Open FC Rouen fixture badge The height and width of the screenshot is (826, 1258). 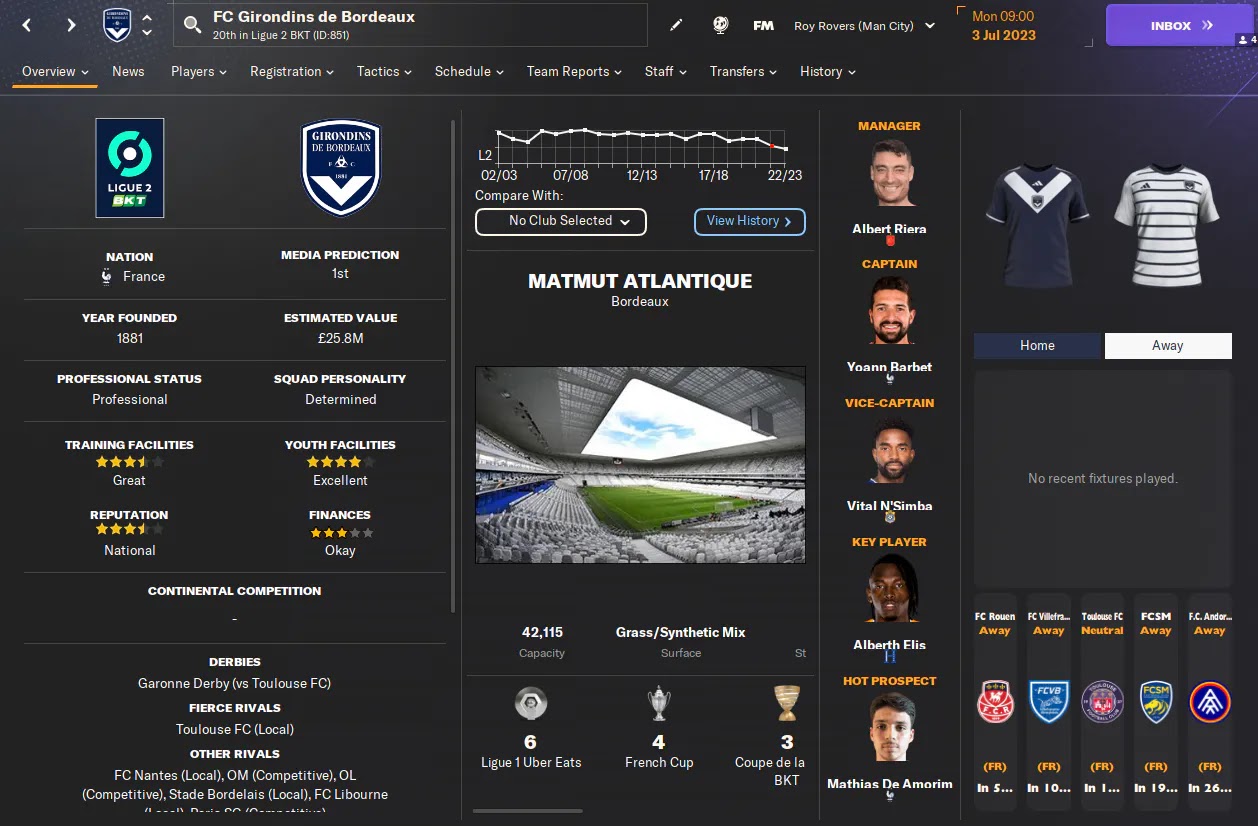click(x=995, y=702)
